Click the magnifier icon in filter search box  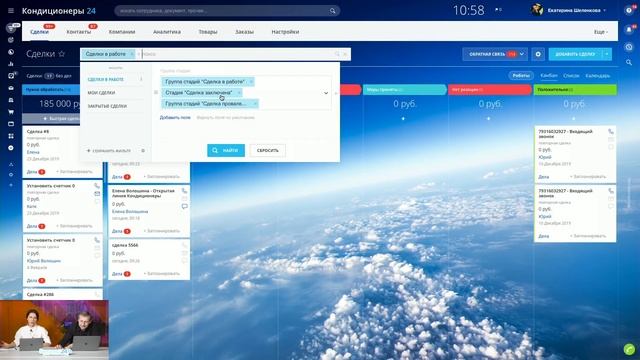coord(337,54)
